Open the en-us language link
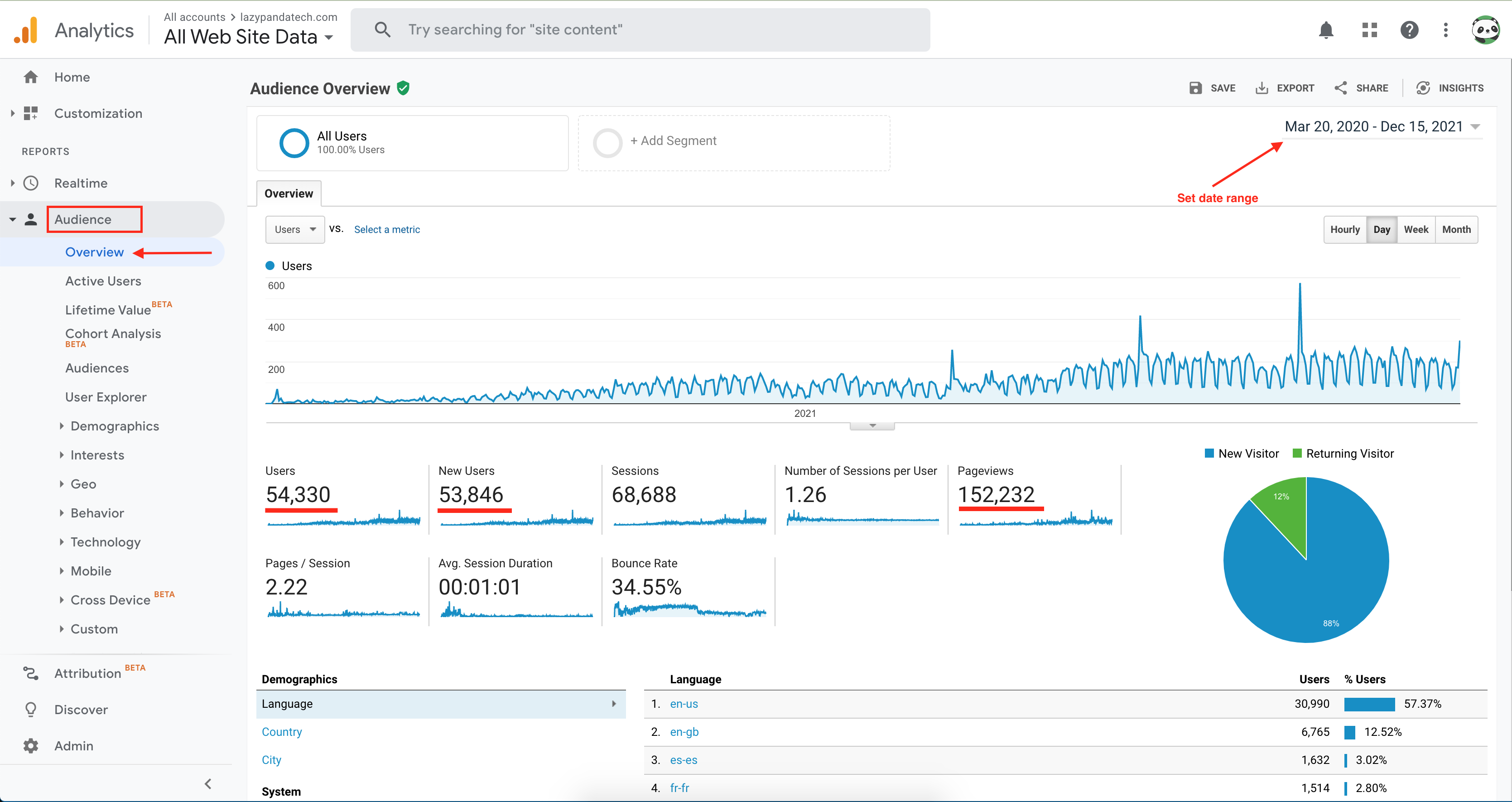The height and width of the screenshot is (802, 1512). pyautogui.click(x=684, y=704)
